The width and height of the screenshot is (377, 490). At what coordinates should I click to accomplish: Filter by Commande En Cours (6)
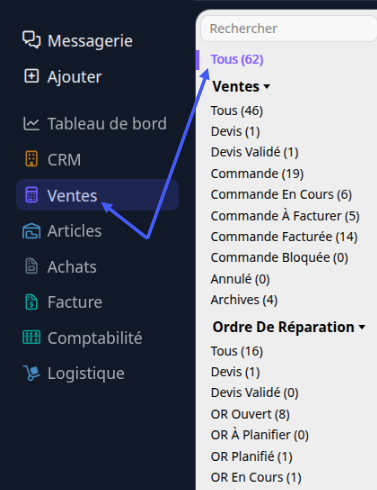[281, 194]
